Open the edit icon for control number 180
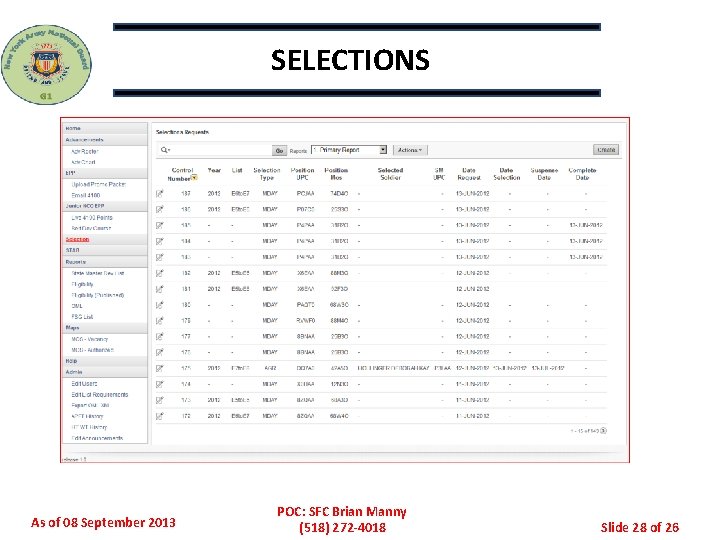 point(160,304)
